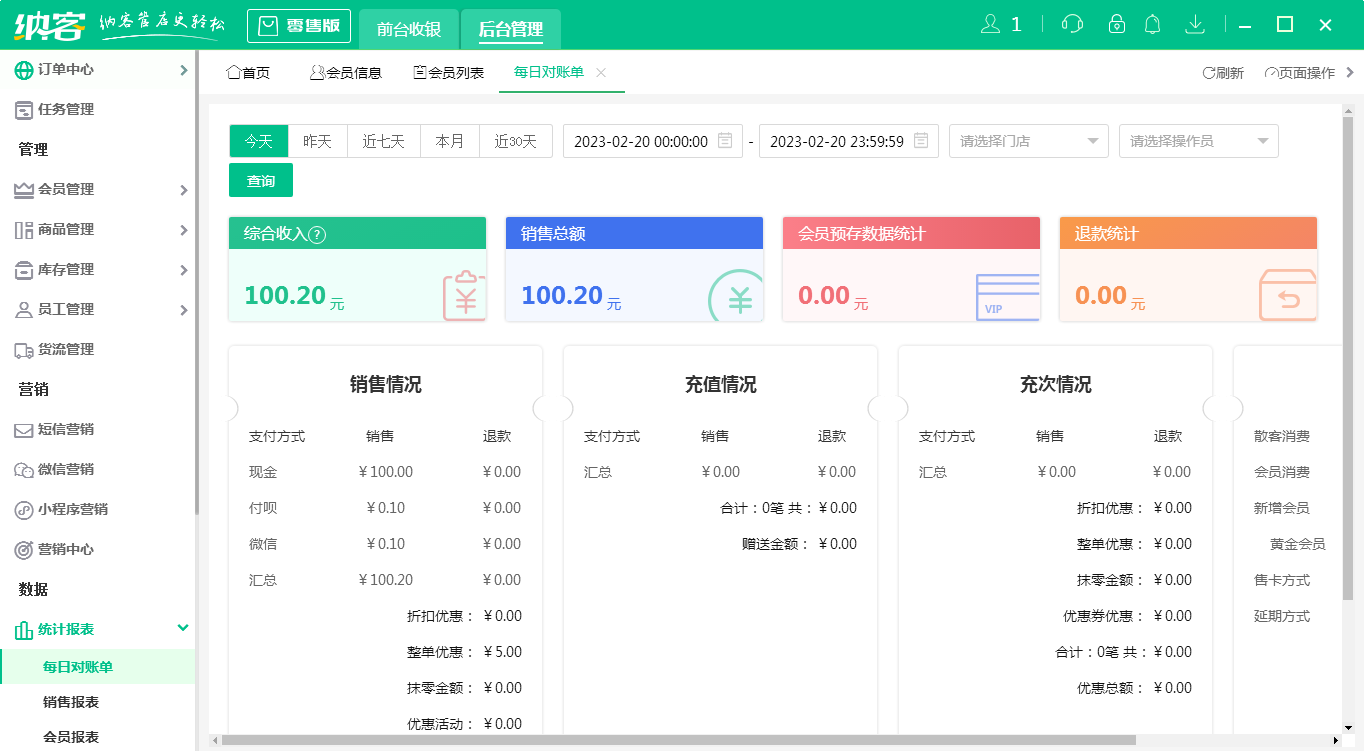The width and height of the screenshot is (1364, 751).
Task: Select the 昨天 date filter
Action: (316, 141)
